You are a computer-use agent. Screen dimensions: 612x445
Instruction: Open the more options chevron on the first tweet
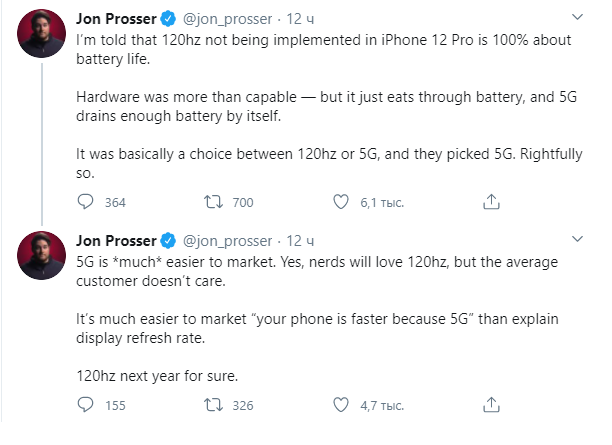click(x=577, y=18)
